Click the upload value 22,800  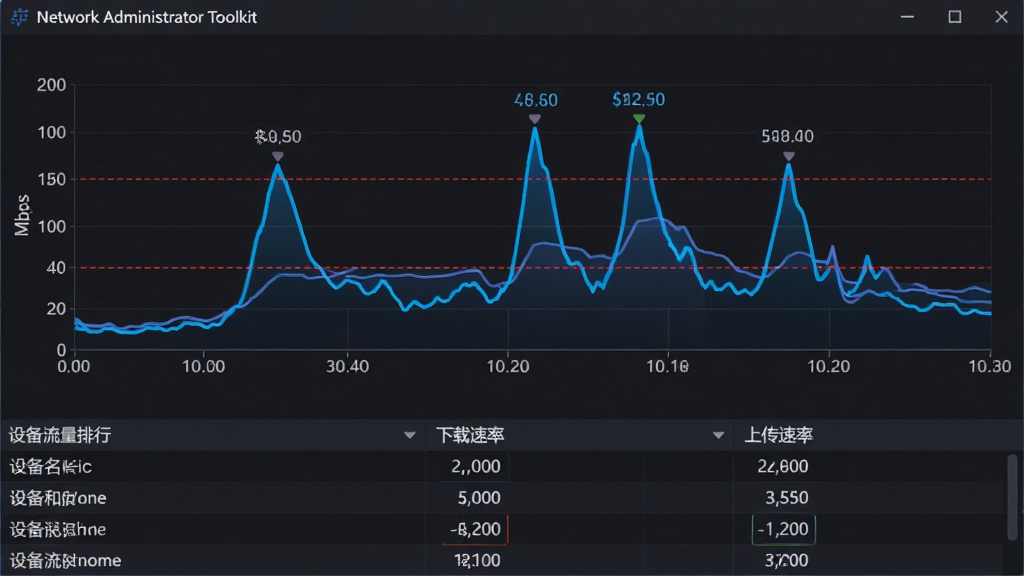tap(782, 466)
